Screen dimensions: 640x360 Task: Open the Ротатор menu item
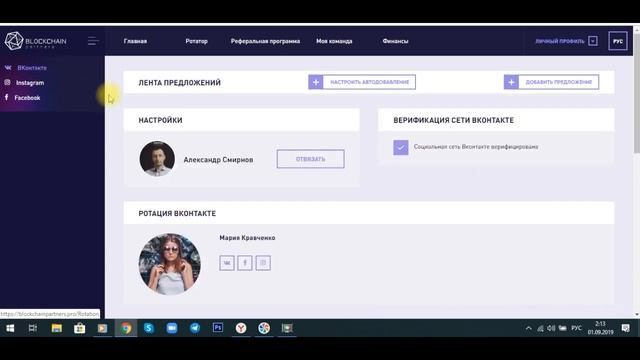click(x=196, y=41)
